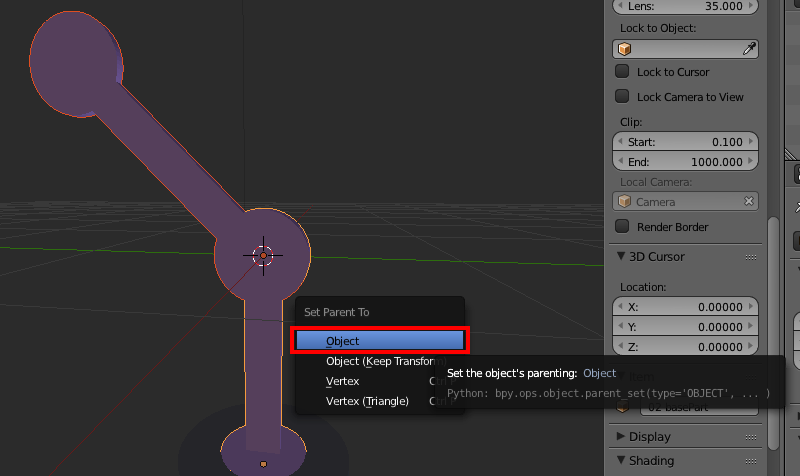Click the camera object icon in Local Camera
Viewport: 800px width, 476px height.
[624, 202]
